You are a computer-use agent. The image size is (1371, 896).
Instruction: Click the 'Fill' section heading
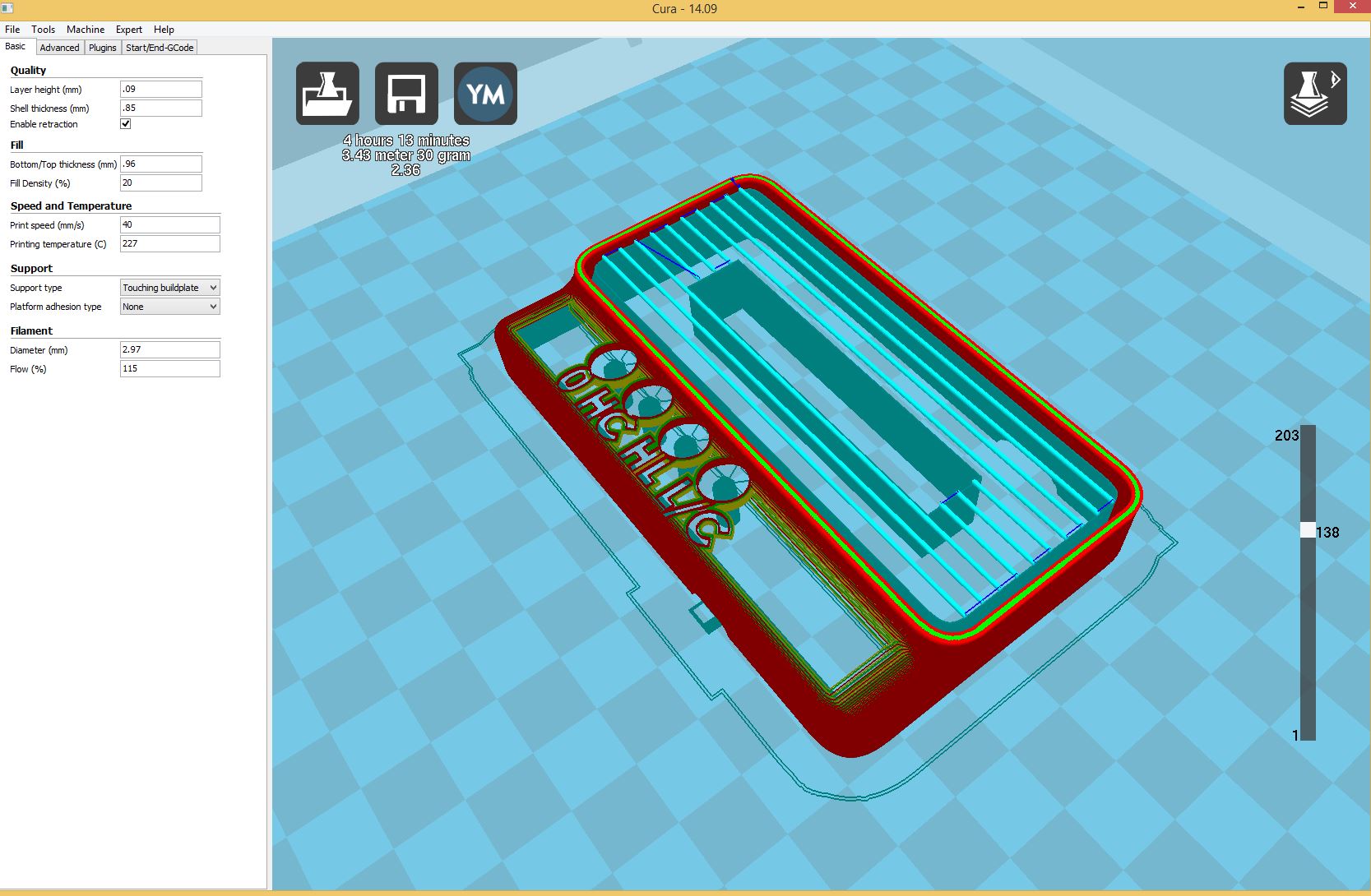point(16,145)
